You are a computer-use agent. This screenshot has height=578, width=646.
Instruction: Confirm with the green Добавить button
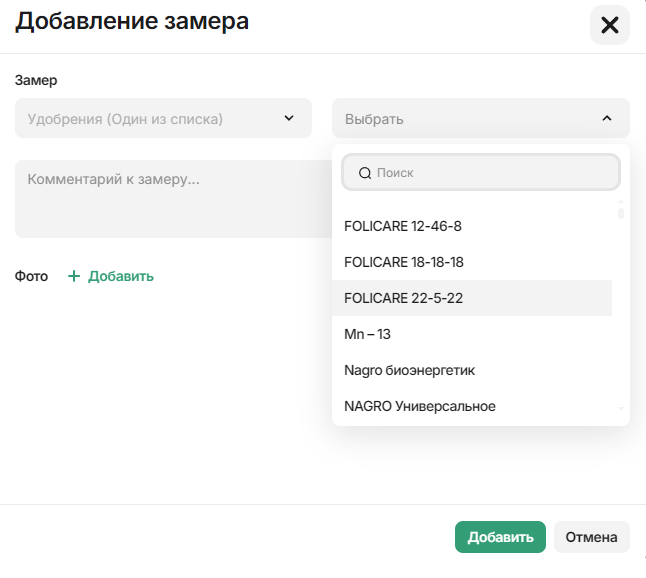click(500, 537)
